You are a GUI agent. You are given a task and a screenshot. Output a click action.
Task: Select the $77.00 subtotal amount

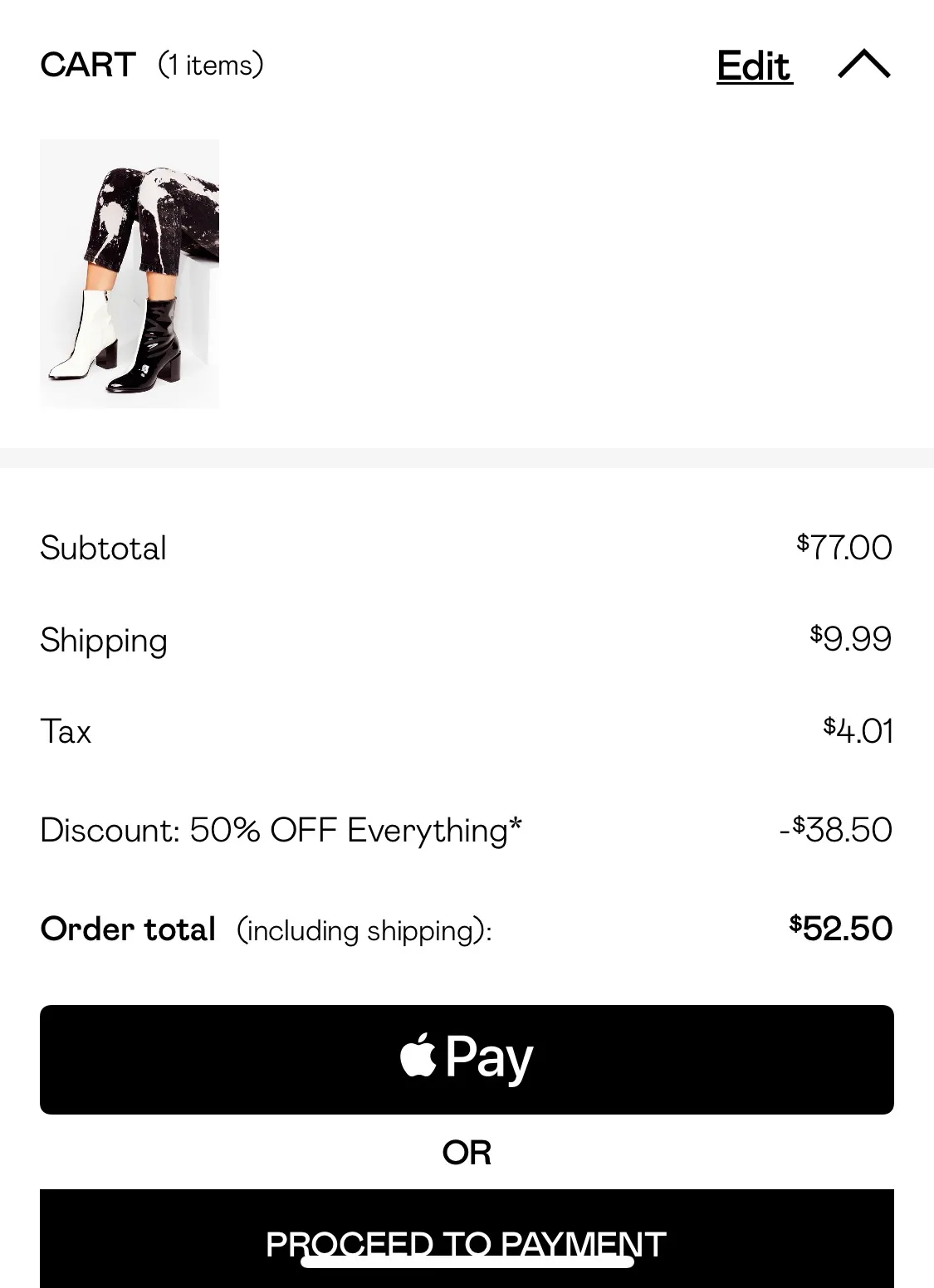pyautogui.click(x=844, y=547)
